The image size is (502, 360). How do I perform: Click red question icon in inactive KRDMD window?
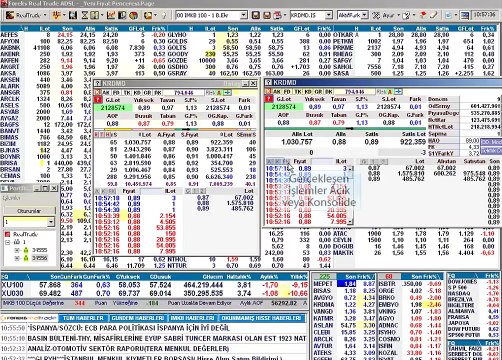coord(97,100)
